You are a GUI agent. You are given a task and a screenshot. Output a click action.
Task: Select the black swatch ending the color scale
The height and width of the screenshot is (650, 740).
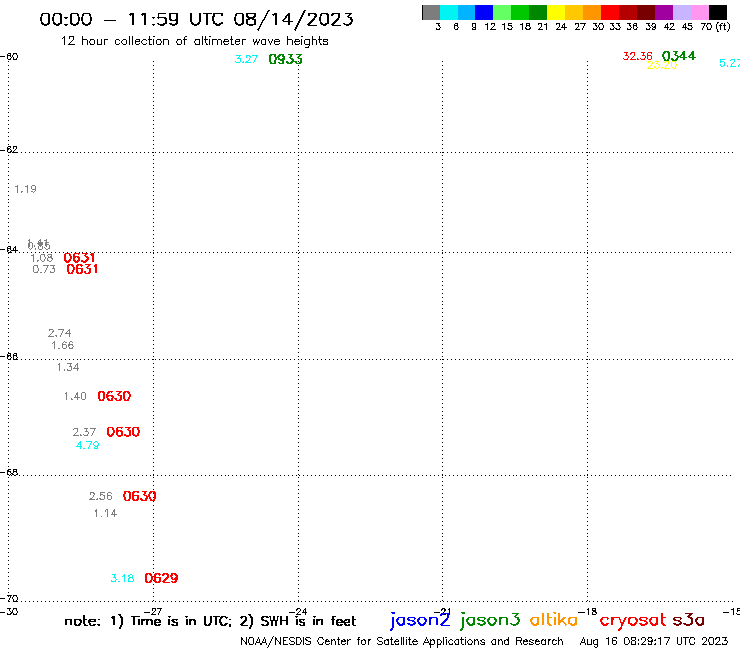718,12
